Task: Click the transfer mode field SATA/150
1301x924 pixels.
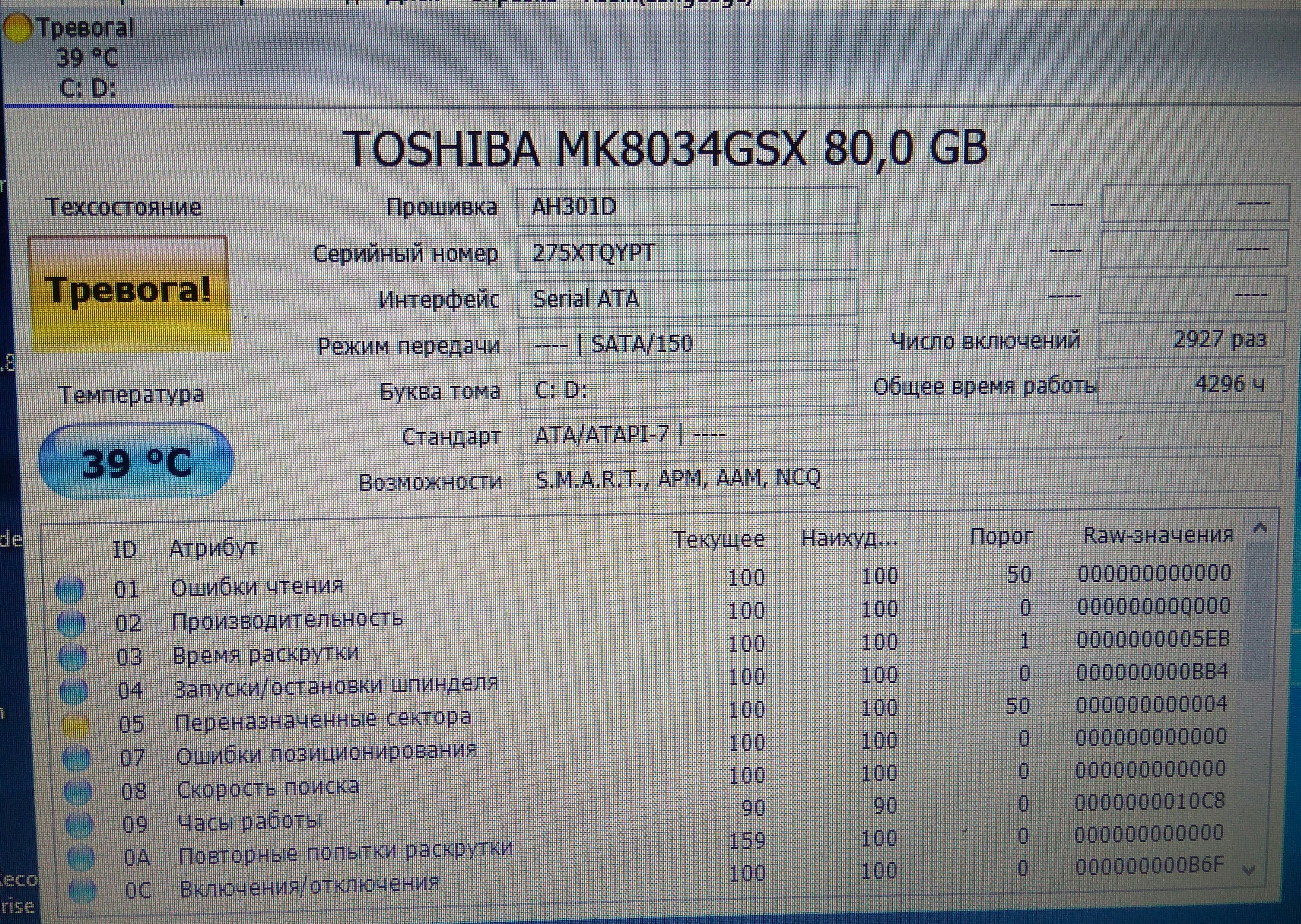Action: [688, 344]
